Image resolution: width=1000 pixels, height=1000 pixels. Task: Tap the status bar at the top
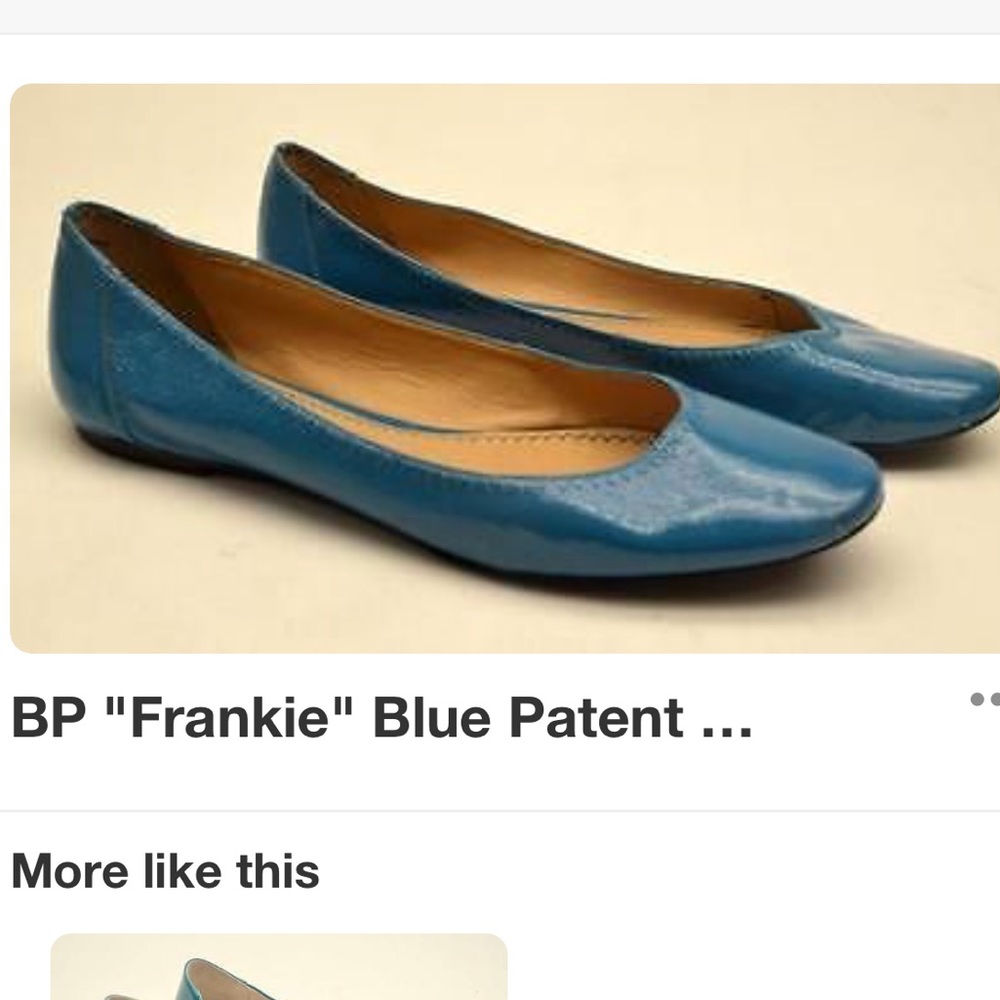click(x=500, y=15)
